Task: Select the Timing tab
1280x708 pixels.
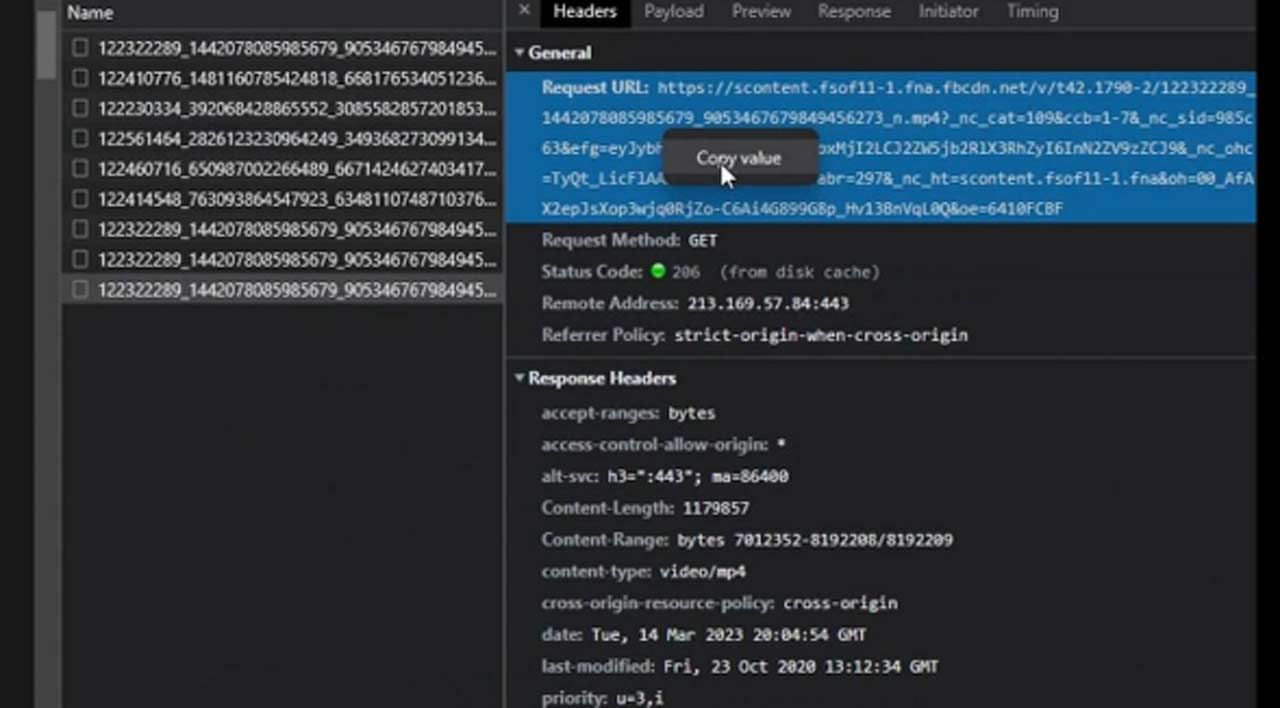Action: point(1032,12)
